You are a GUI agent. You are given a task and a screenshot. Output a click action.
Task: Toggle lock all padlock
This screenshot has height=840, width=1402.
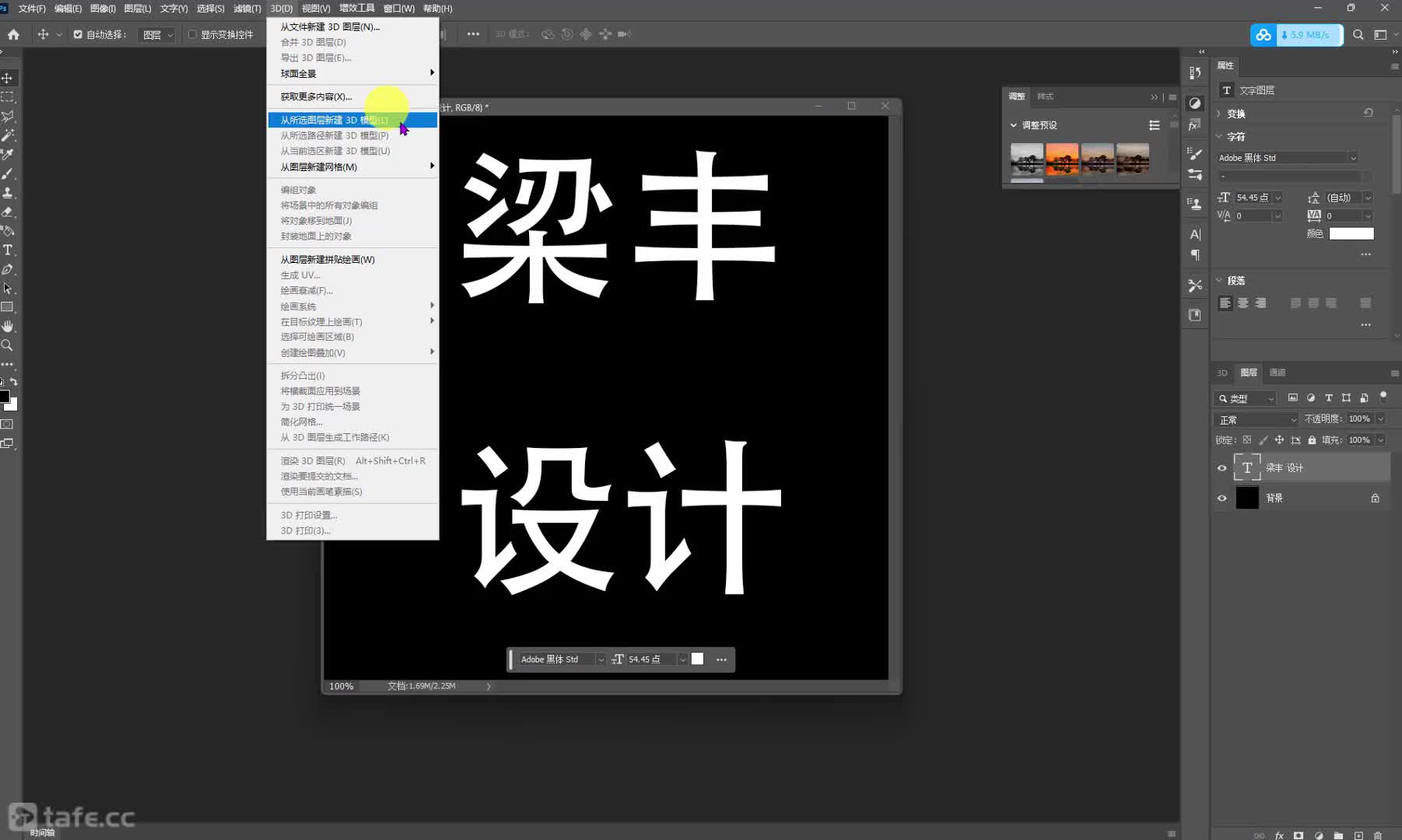[1312, 440]
